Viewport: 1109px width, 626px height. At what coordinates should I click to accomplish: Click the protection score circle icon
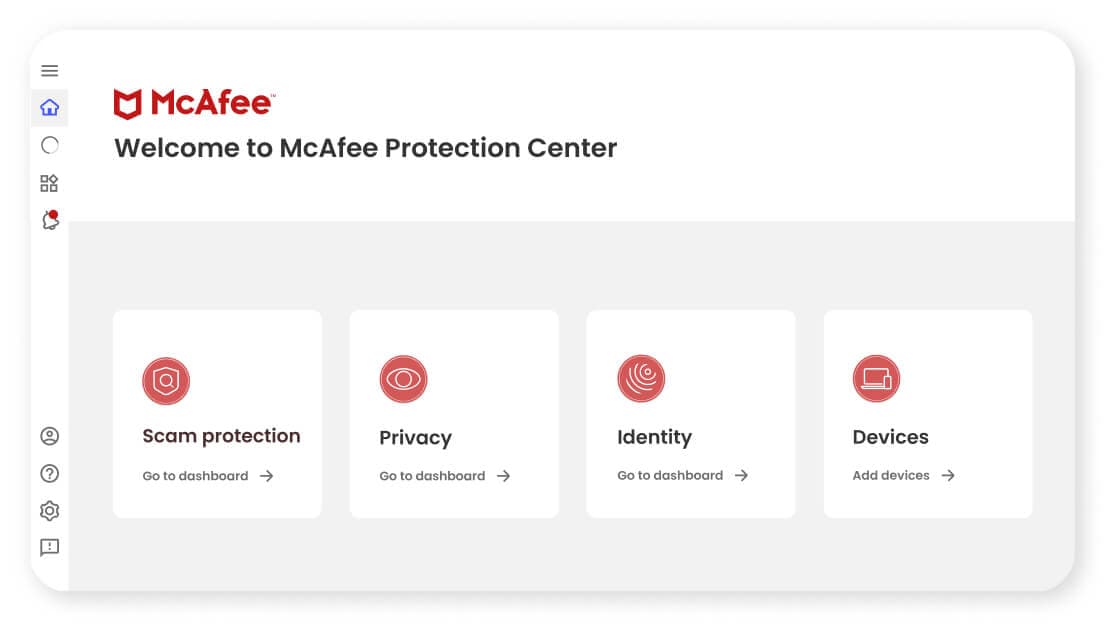(49, 145)
